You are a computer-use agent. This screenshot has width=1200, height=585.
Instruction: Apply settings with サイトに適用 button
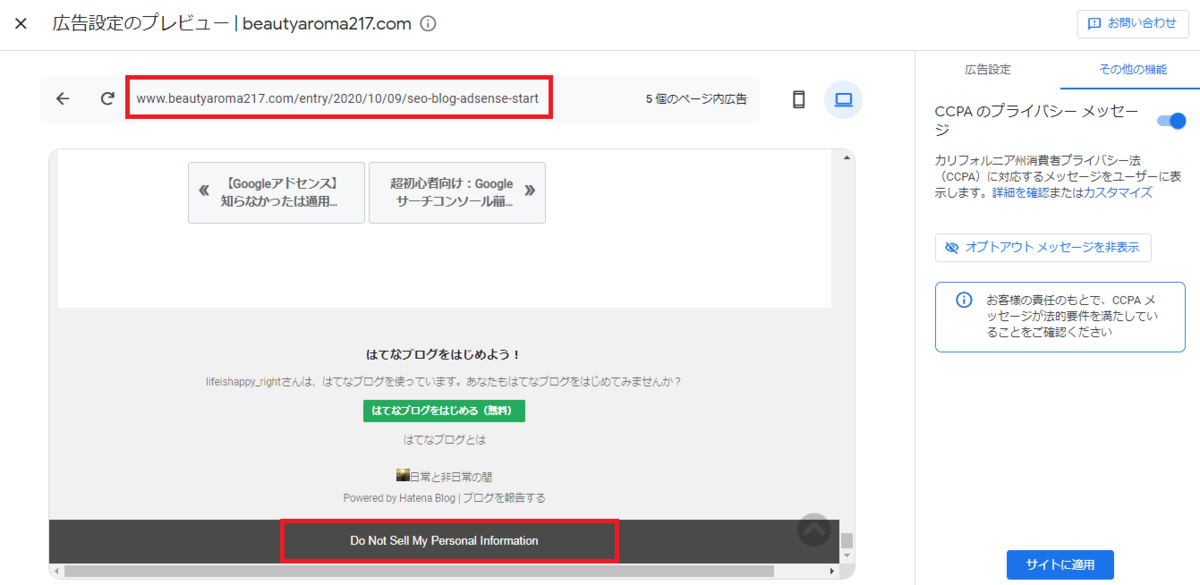point(1060,564)
